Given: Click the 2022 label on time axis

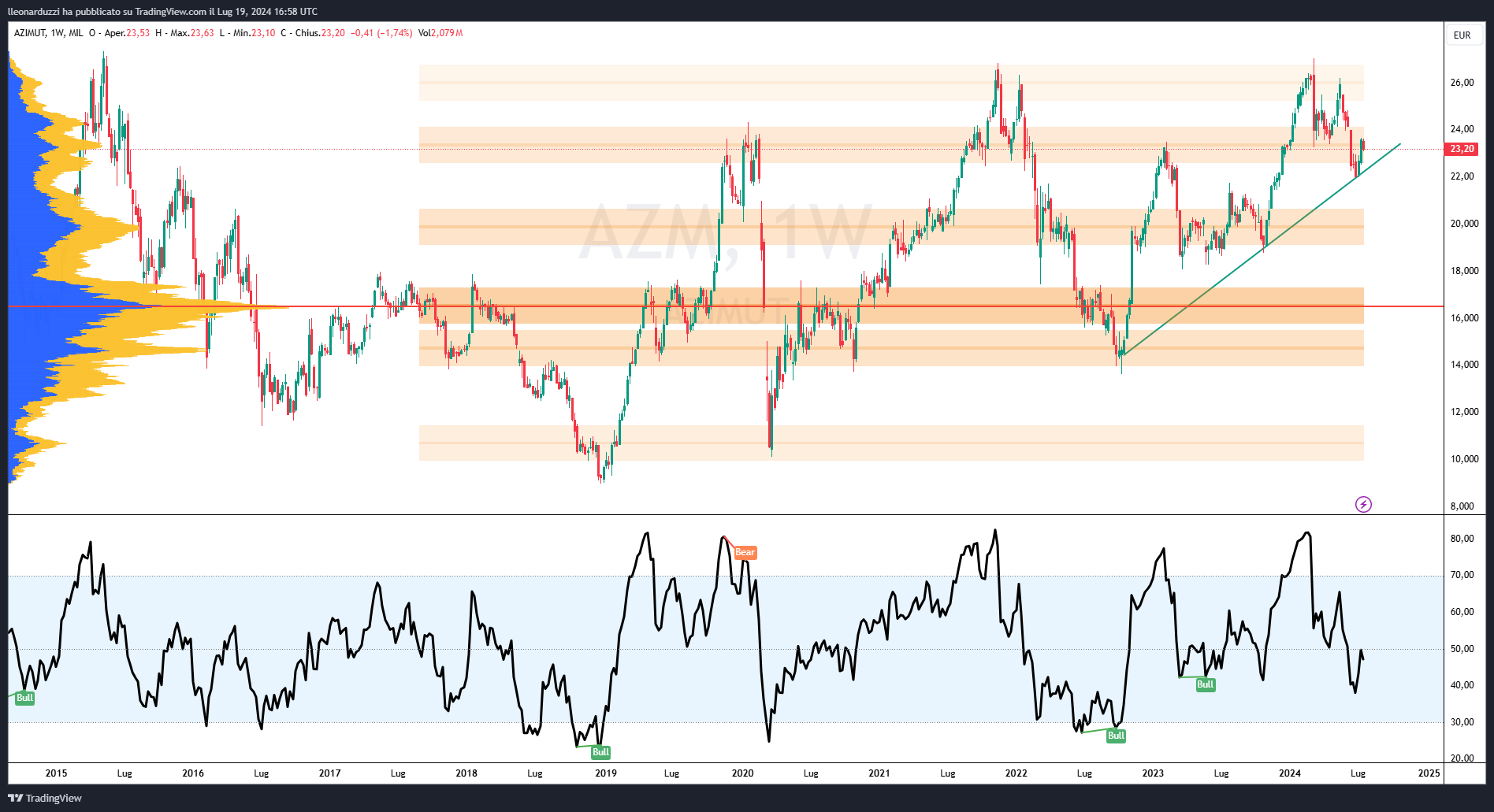Looking at the screenshot, I should tap(1016, 773).
